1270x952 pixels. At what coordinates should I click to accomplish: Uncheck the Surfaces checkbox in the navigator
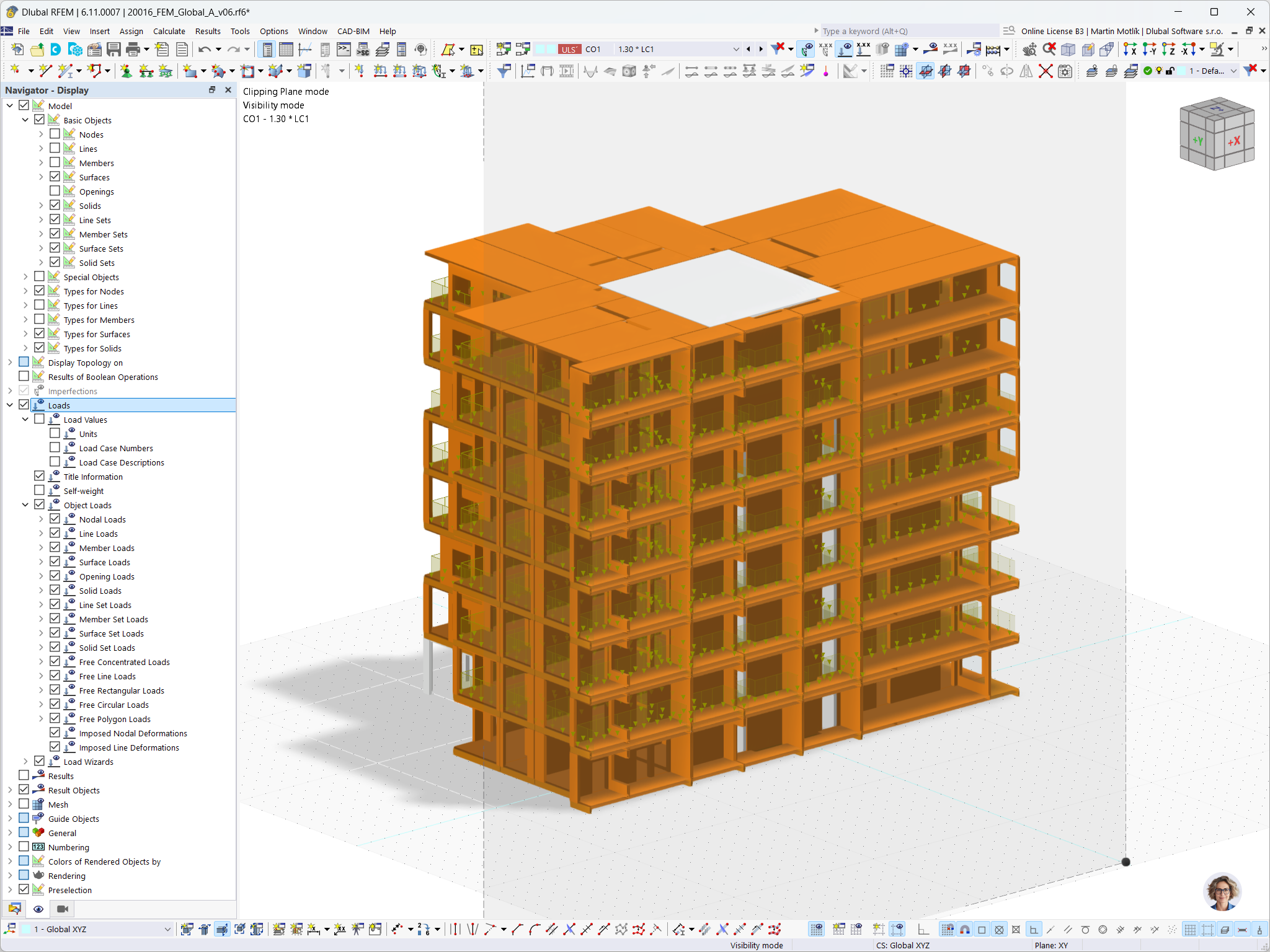(55, 177)
